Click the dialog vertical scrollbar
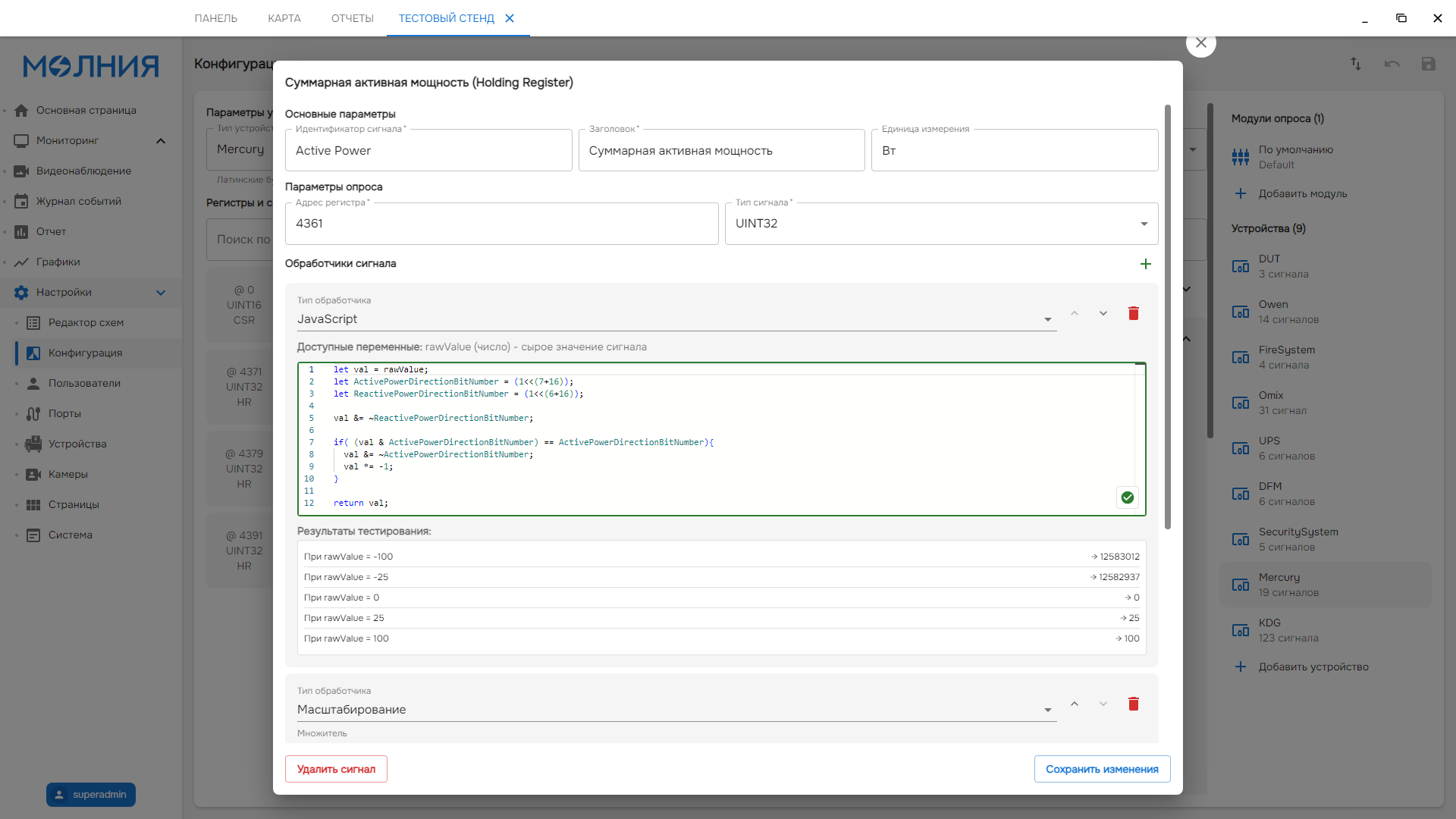The height and width of the screenshot is (819, 1456). point(1167,318)
